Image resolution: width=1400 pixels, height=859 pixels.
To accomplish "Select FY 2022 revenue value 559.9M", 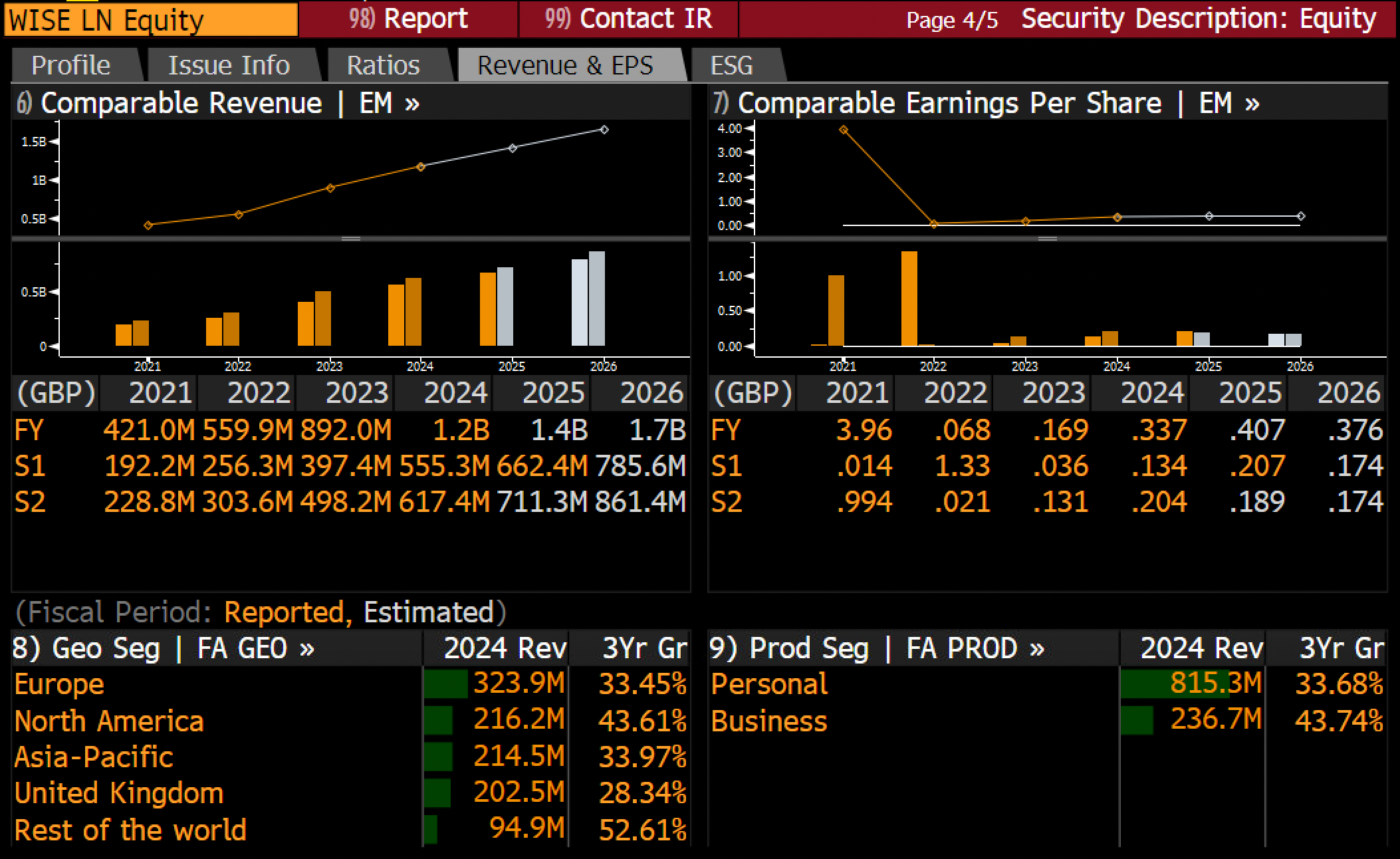I will tap(247, 430).
